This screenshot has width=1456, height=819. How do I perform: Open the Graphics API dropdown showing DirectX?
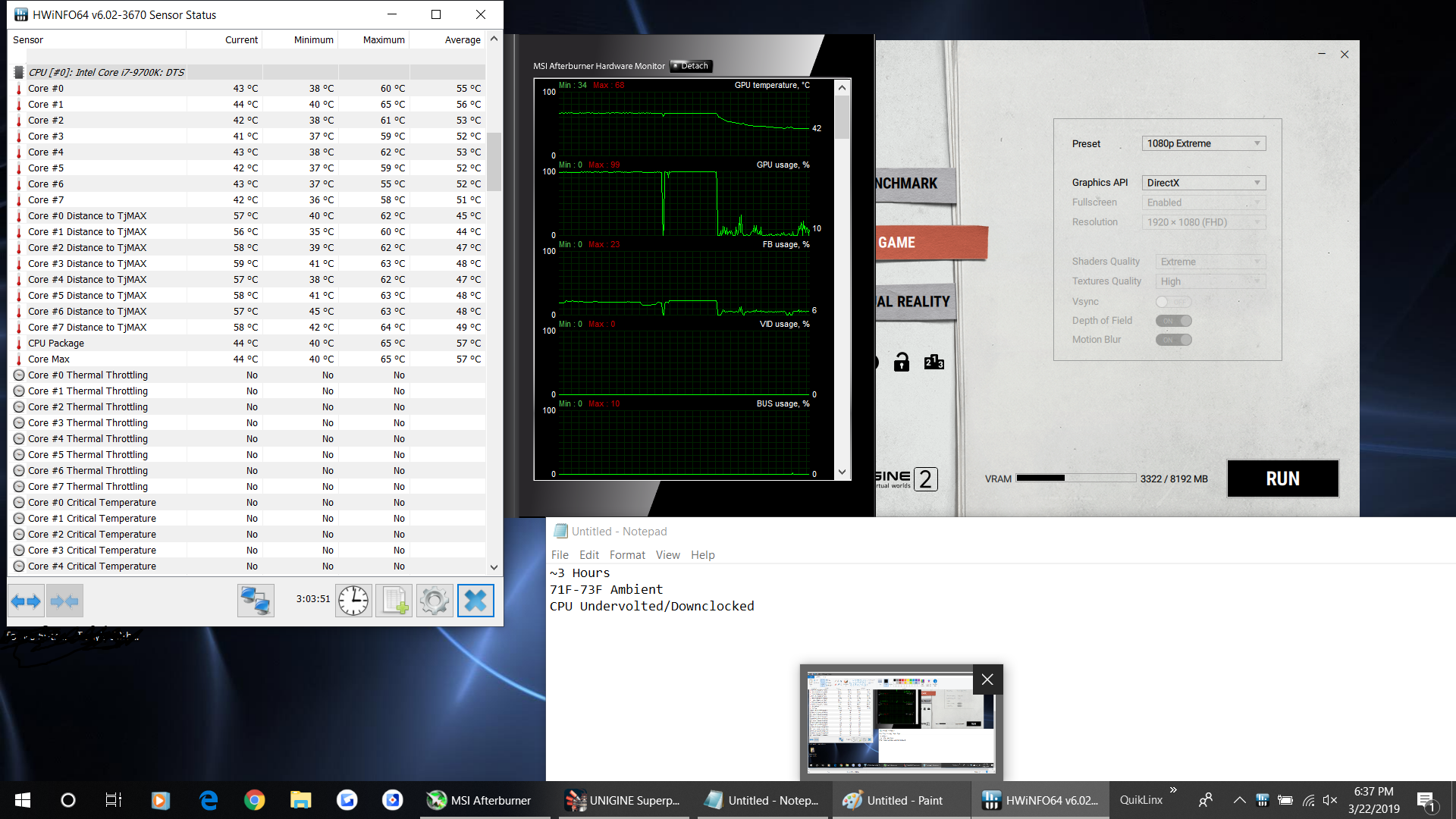tap(1203, 183)
